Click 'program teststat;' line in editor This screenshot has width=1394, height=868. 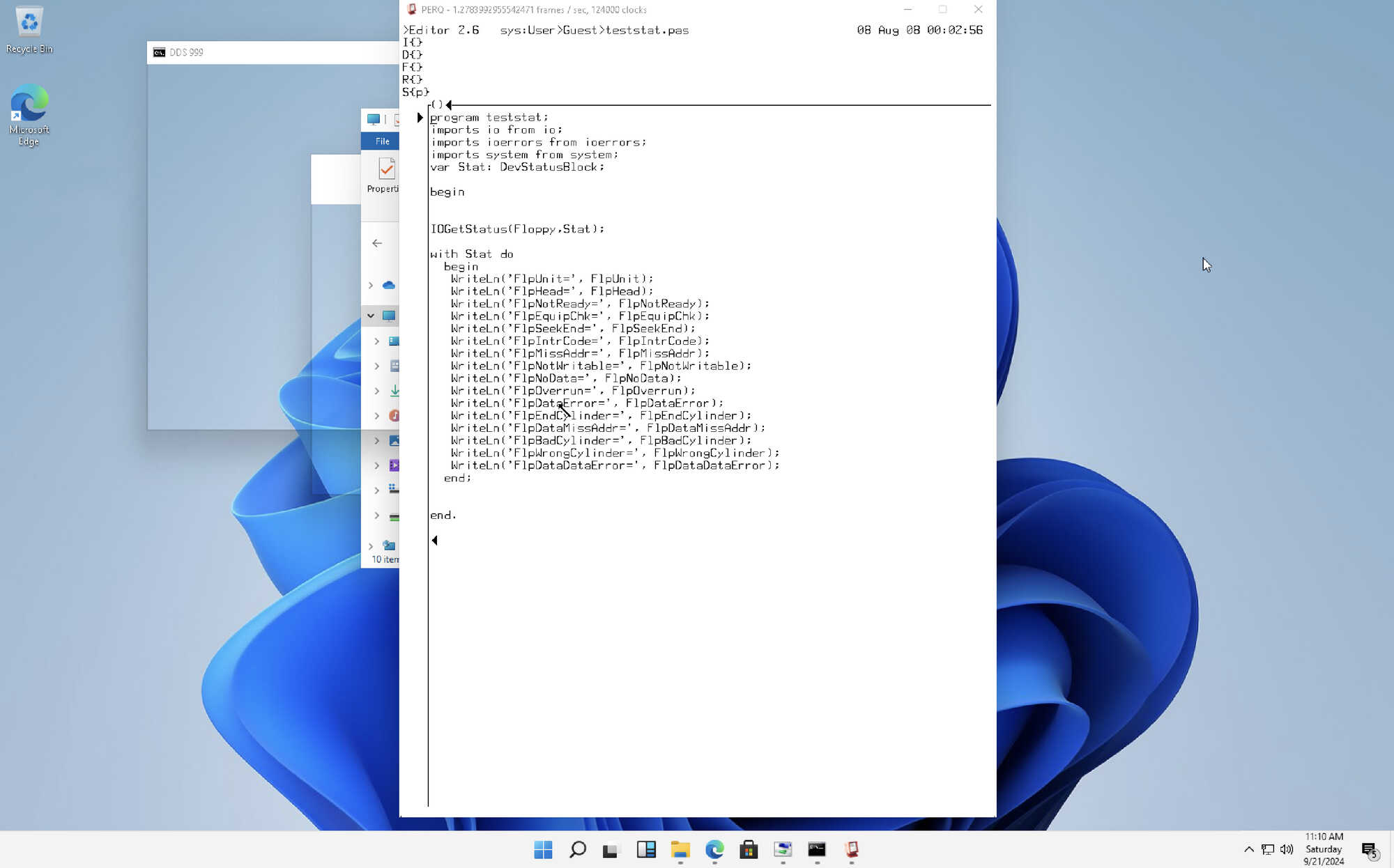[x=489, y=118]
